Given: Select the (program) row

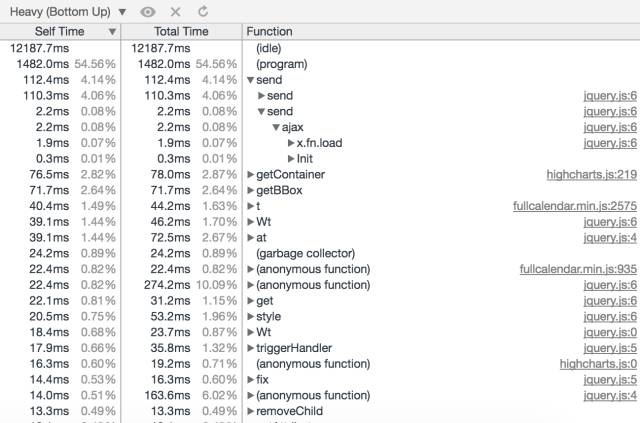Looking at the screenshot, I should pos(320,64).
